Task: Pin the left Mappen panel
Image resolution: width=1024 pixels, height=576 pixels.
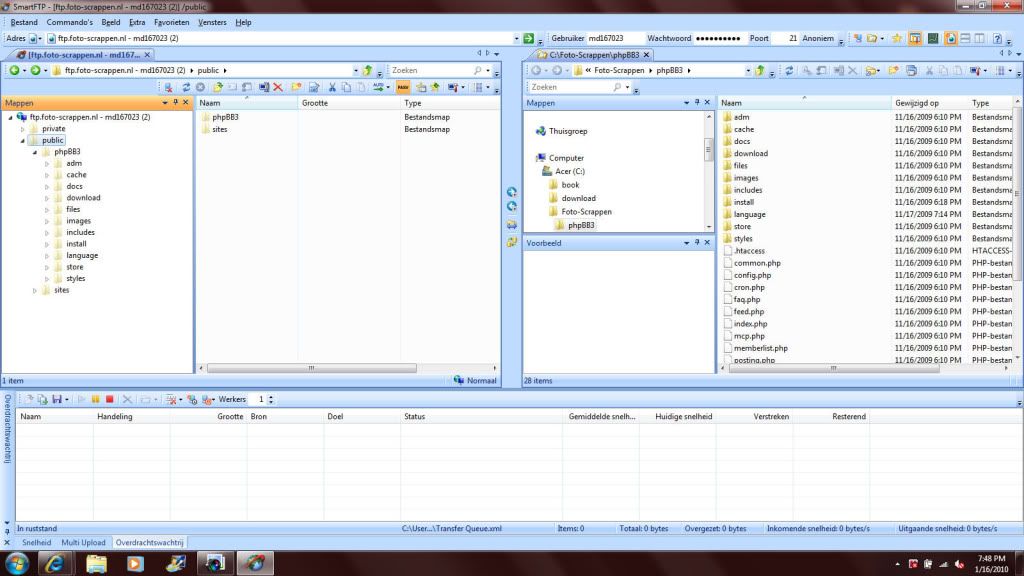Action: click(175, 103)
